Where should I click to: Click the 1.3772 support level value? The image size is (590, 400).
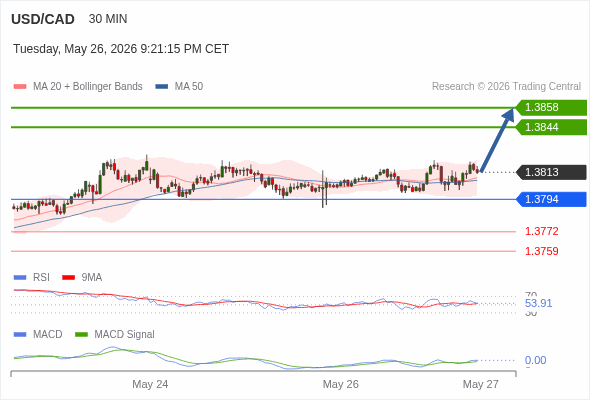[x=541, y=231]
